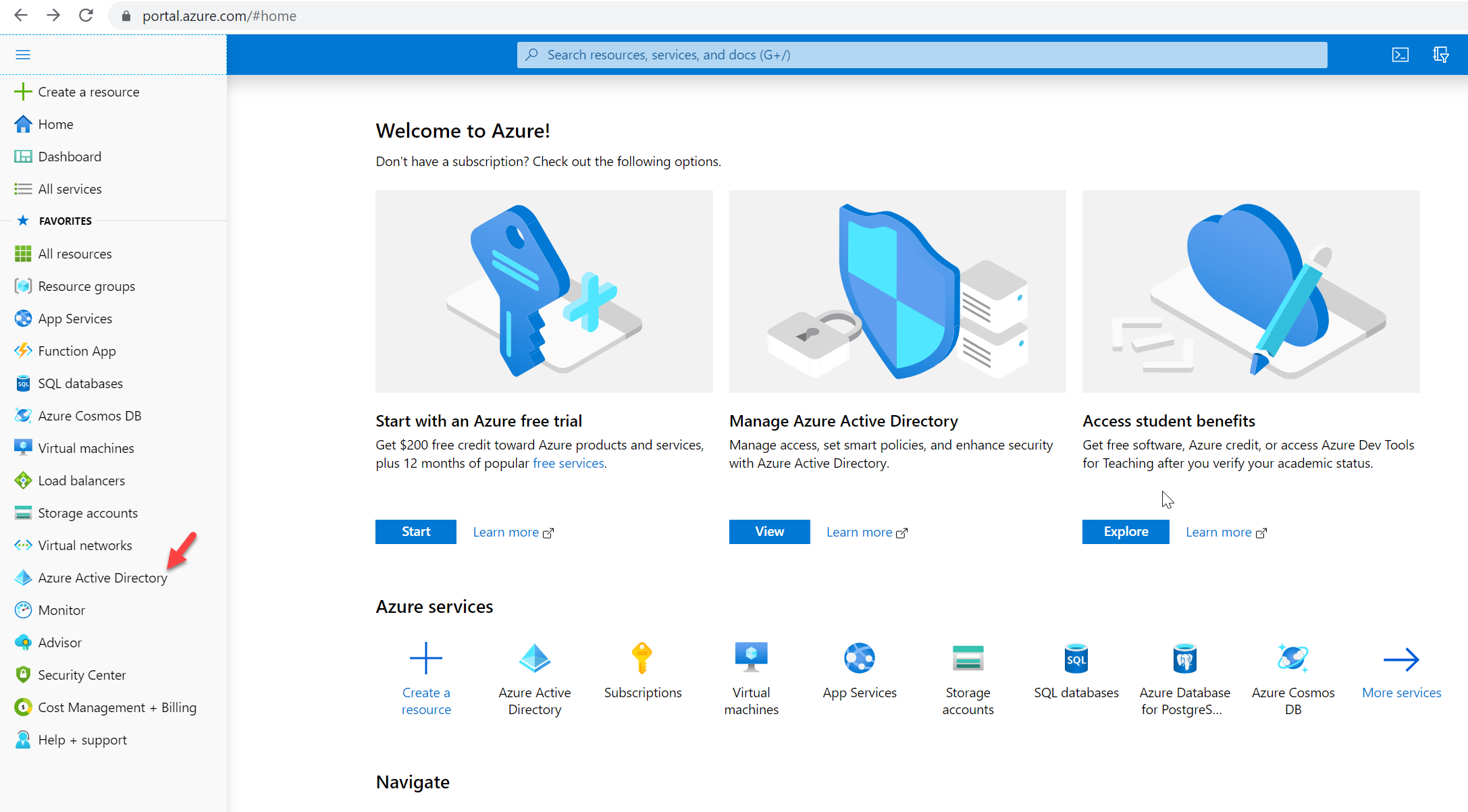Click Virtual machines sidebar icon

click(x=23, y=448)
